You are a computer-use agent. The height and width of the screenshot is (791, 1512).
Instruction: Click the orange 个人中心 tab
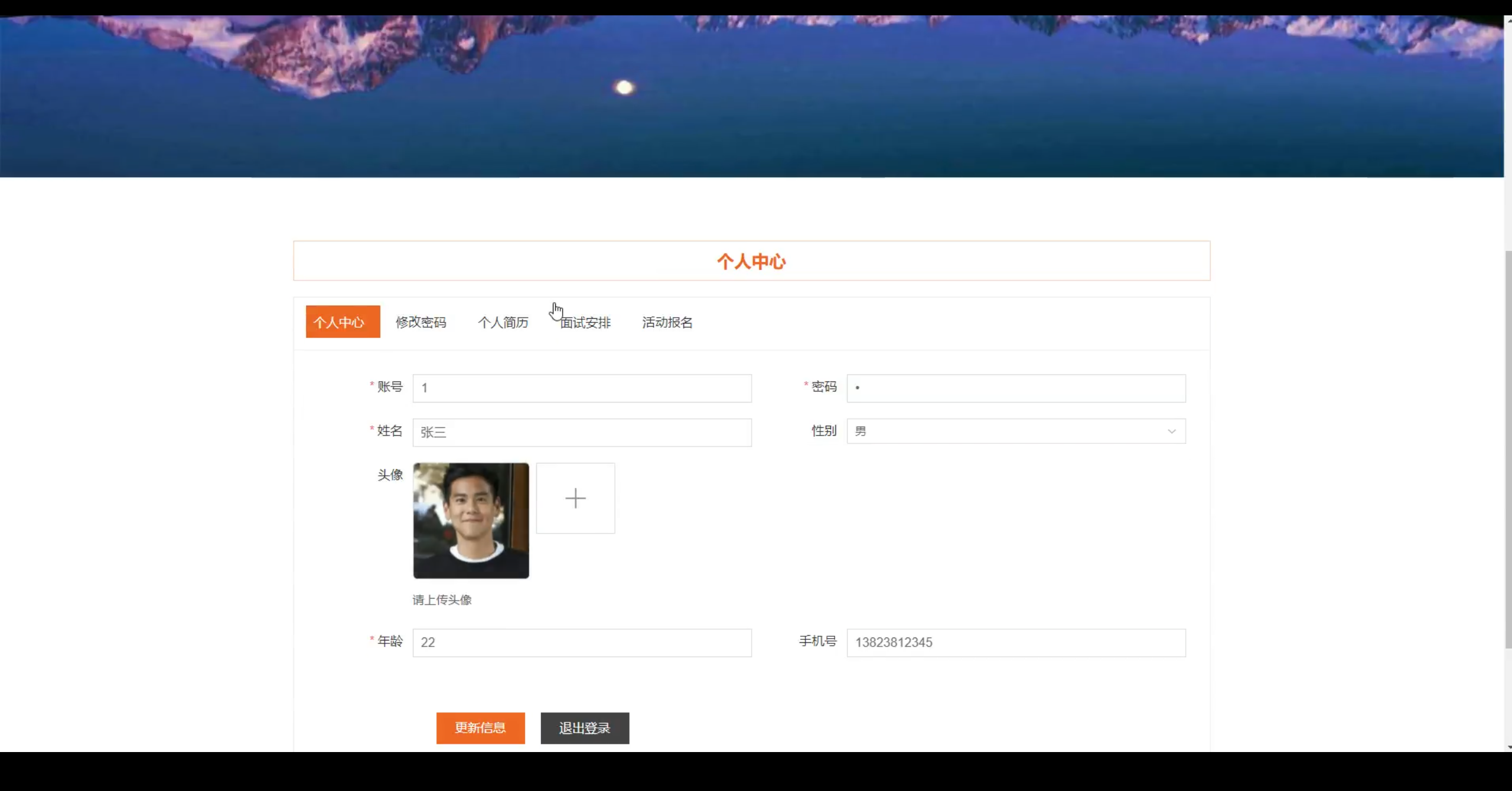point(343,322)
